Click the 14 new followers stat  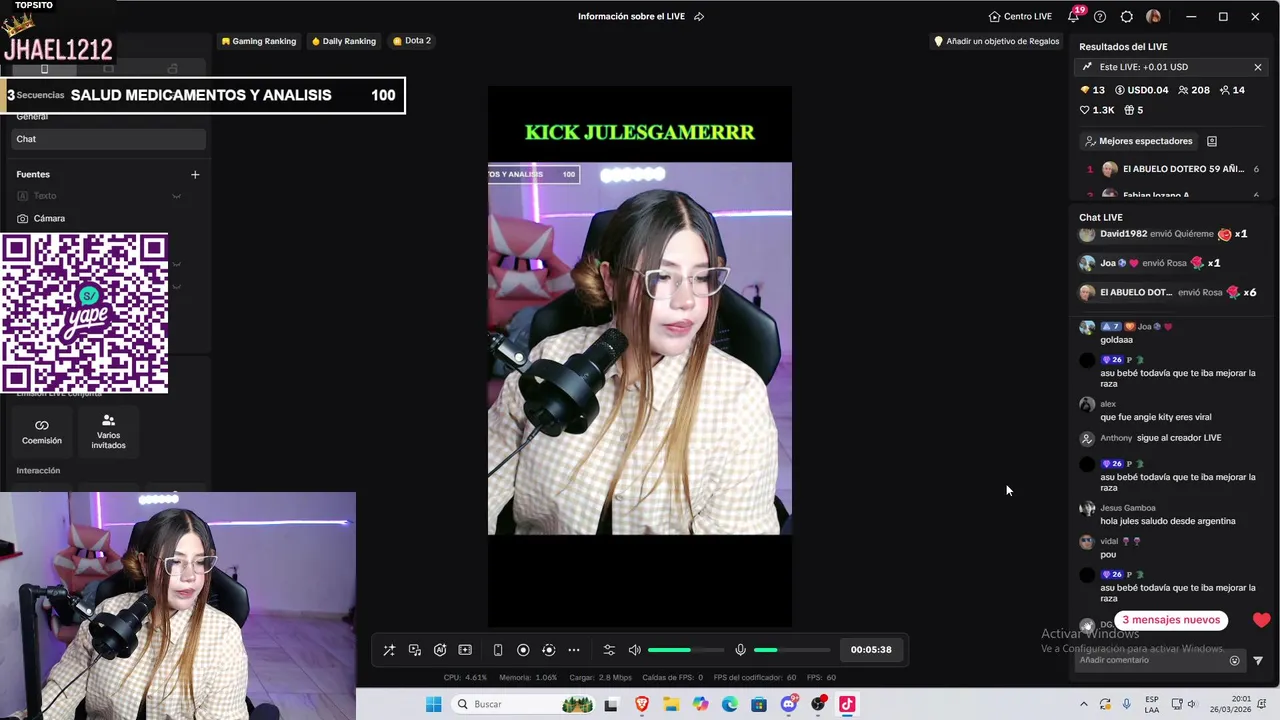(1232, 90)
